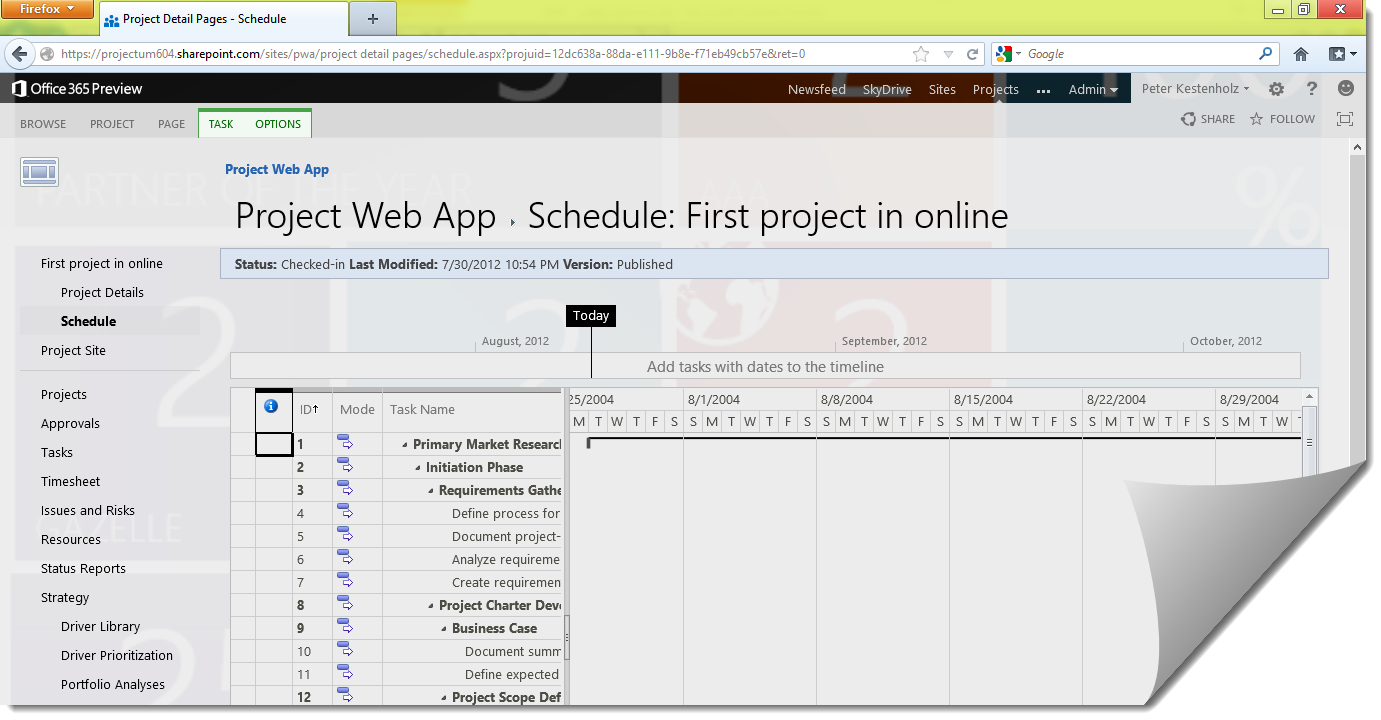Open the Projects link in top bar

996,89
